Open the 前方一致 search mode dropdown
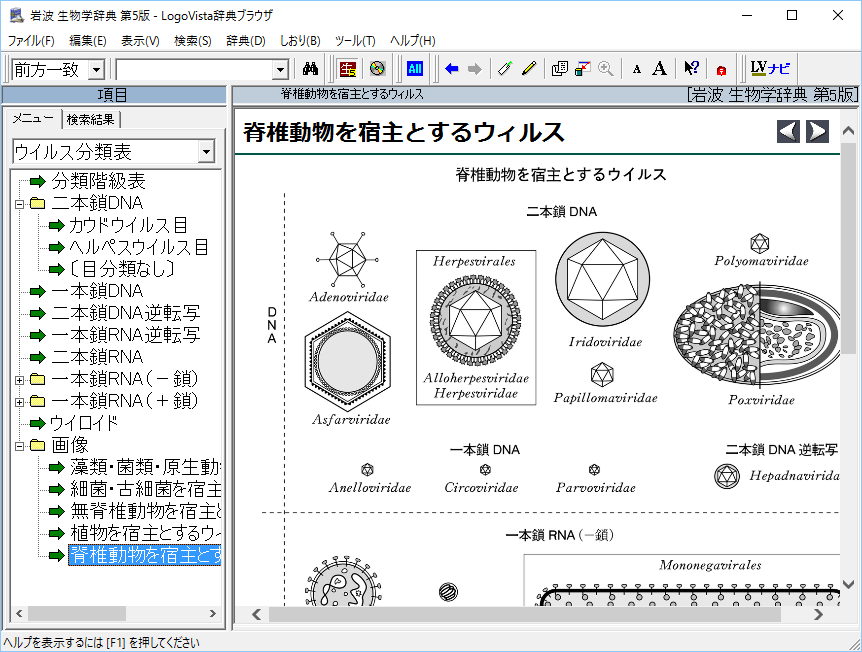Image resolution: width=862 pixels, height=652 pixels. (96, 69)
